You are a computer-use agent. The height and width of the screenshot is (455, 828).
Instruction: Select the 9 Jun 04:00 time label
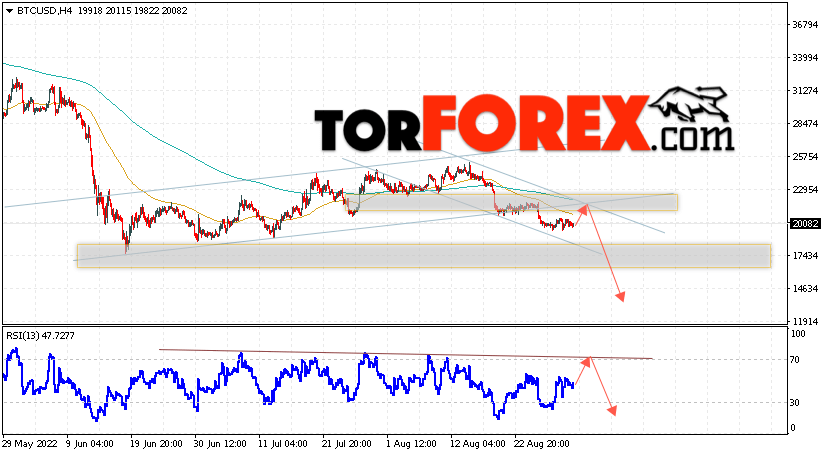coord(90,444)
